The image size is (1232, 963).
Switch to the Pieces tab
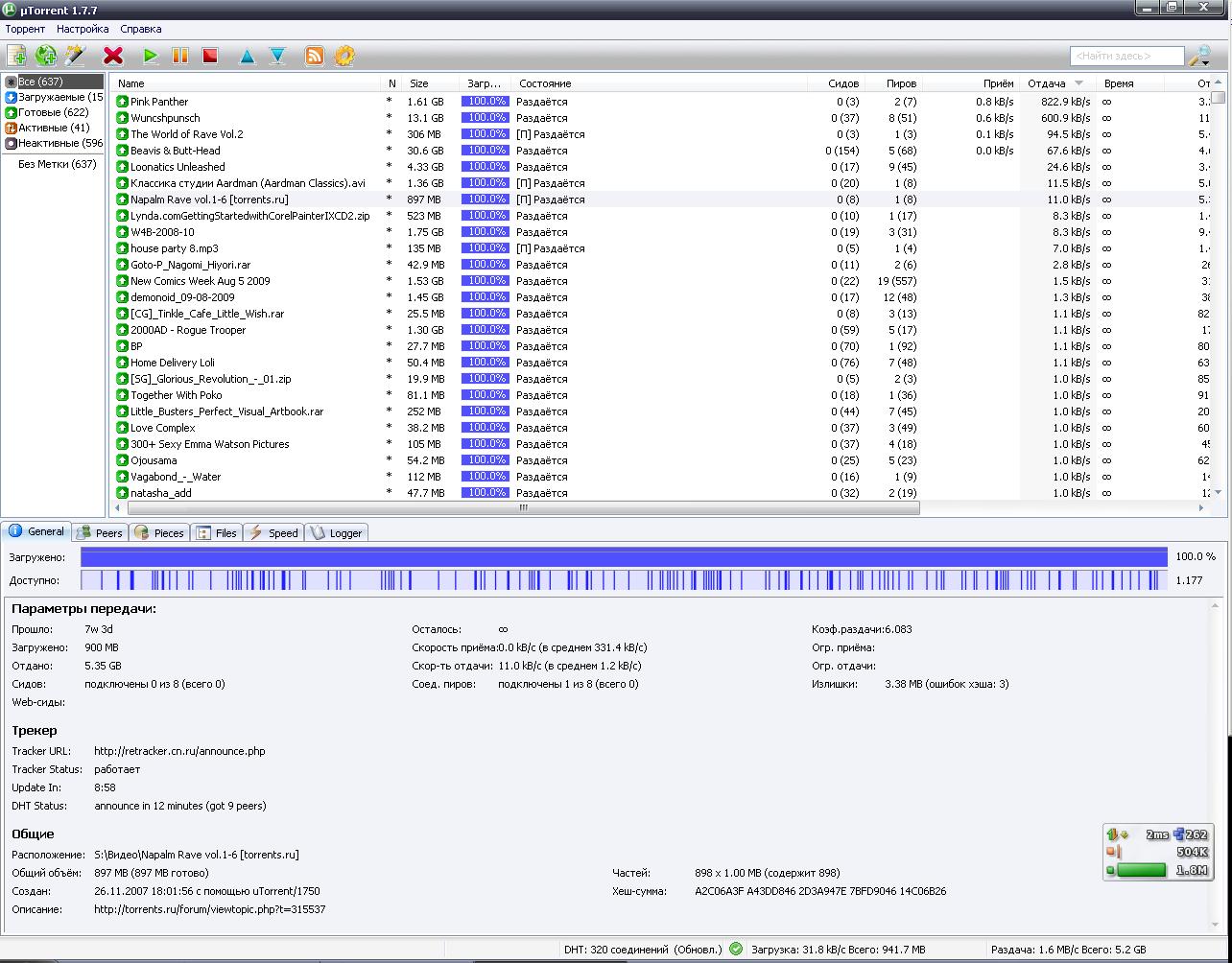click(160, 533)
